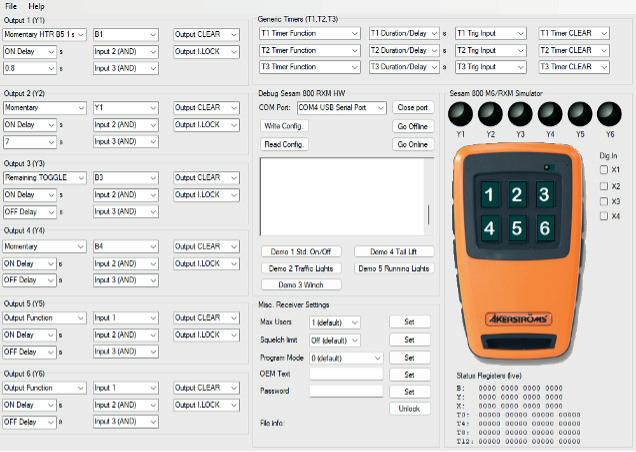Click the Unlock button
The image size is (636, 452).
click(410, 409)
